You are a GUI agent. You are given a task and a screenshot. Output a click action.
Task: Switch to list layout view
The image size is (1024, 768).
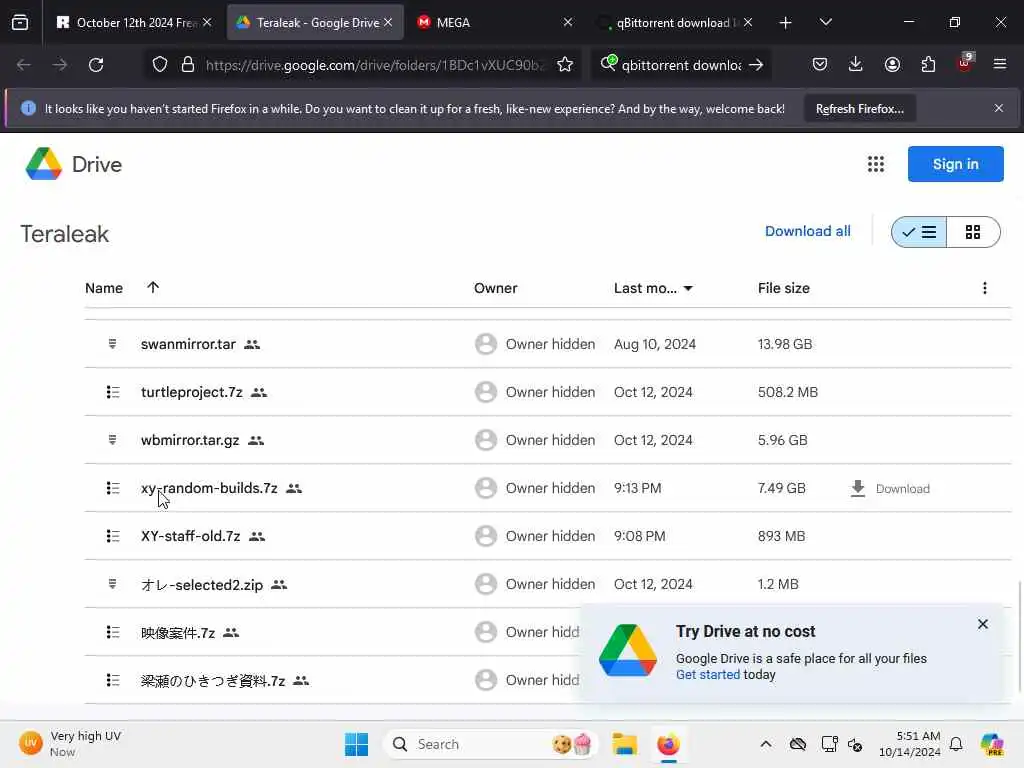click(919, 232)
